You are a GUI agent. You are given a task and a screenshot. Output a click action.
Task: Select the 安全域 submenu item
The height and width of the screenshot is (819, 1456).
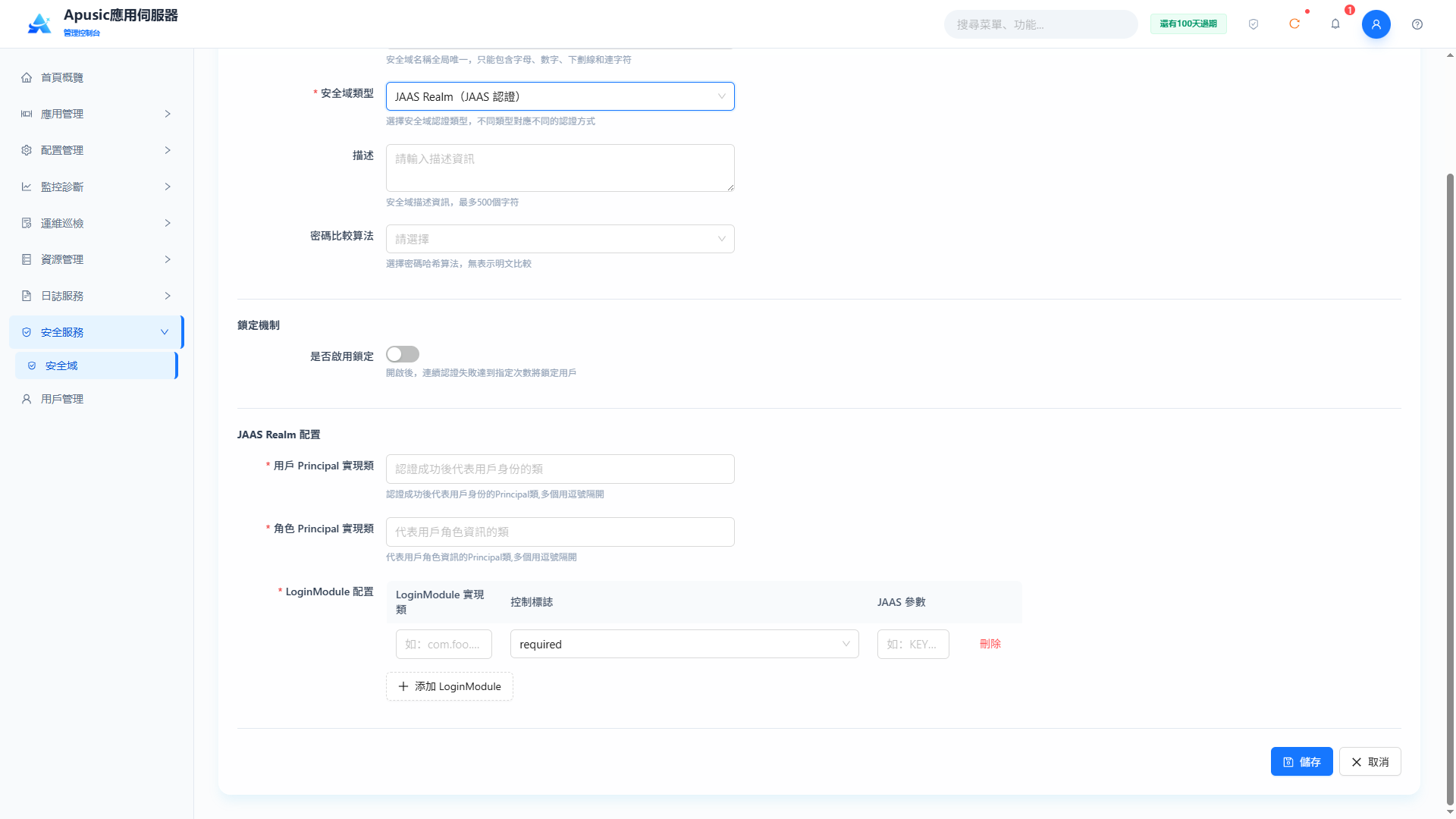96,366
